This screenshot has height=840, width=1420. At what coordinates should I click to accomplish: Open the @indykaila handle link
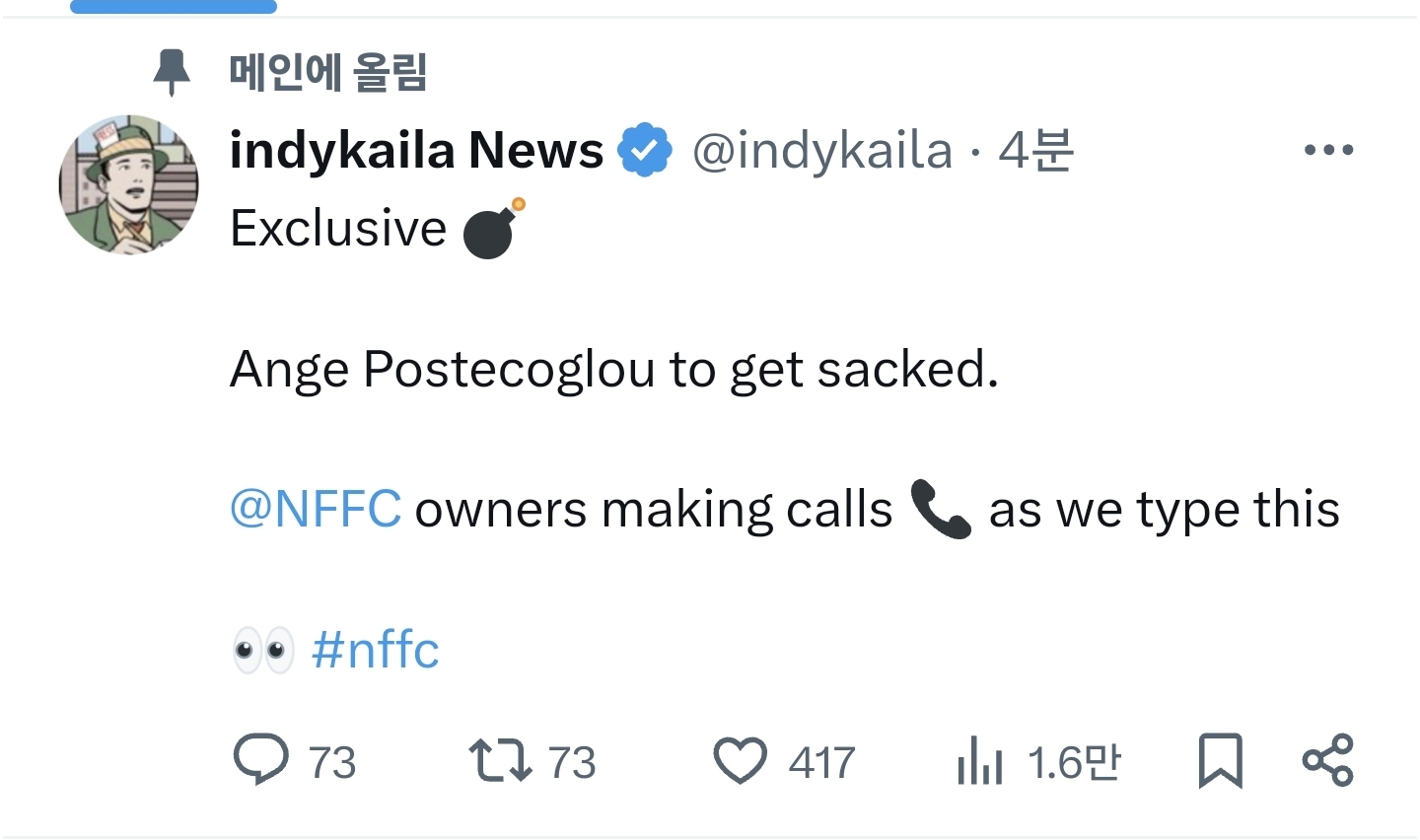tap(822, 151)
